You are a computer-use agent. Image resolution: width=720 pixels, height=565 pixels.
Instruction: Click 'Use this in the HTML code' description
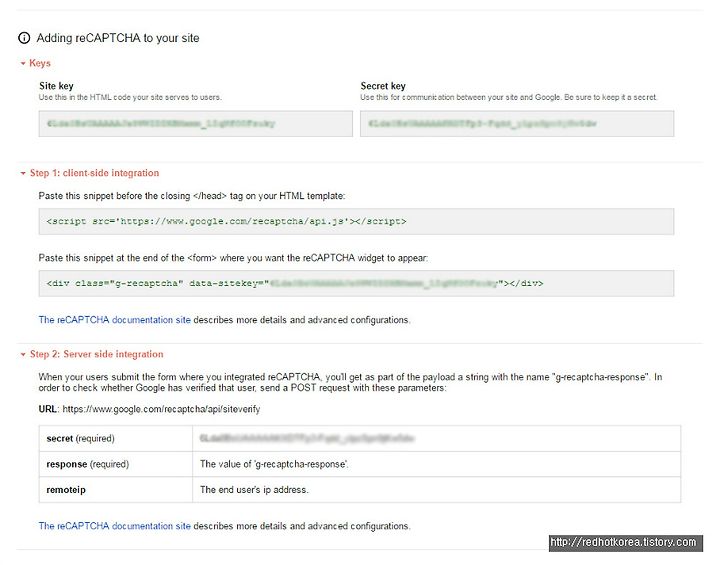[130, 97]
